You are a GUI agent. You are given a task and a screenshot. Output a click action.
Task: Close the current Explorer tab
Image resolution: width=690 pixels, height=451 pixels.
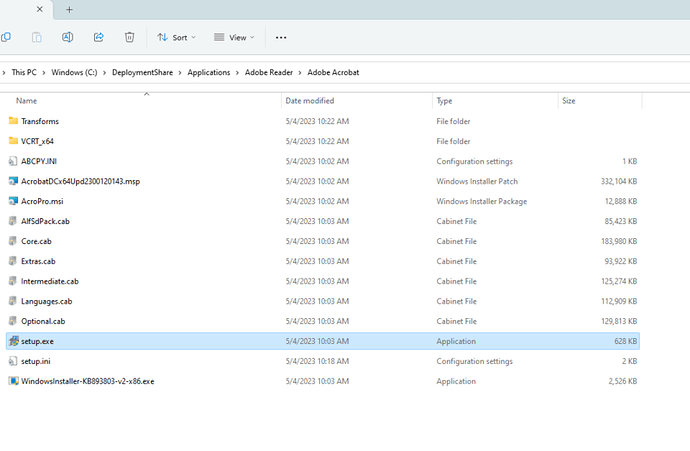(39, 9)
